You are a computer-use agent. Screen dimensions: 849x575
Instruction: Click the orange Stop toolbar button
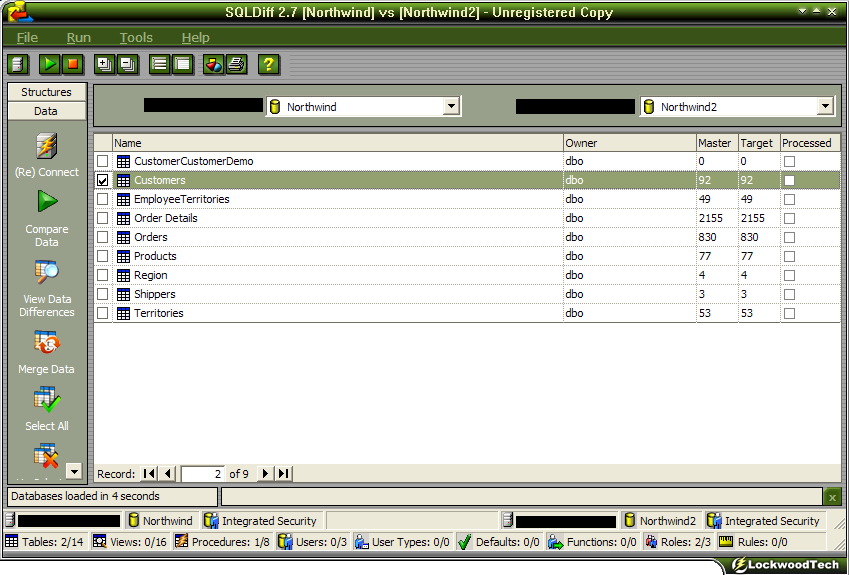pos(73,64)
